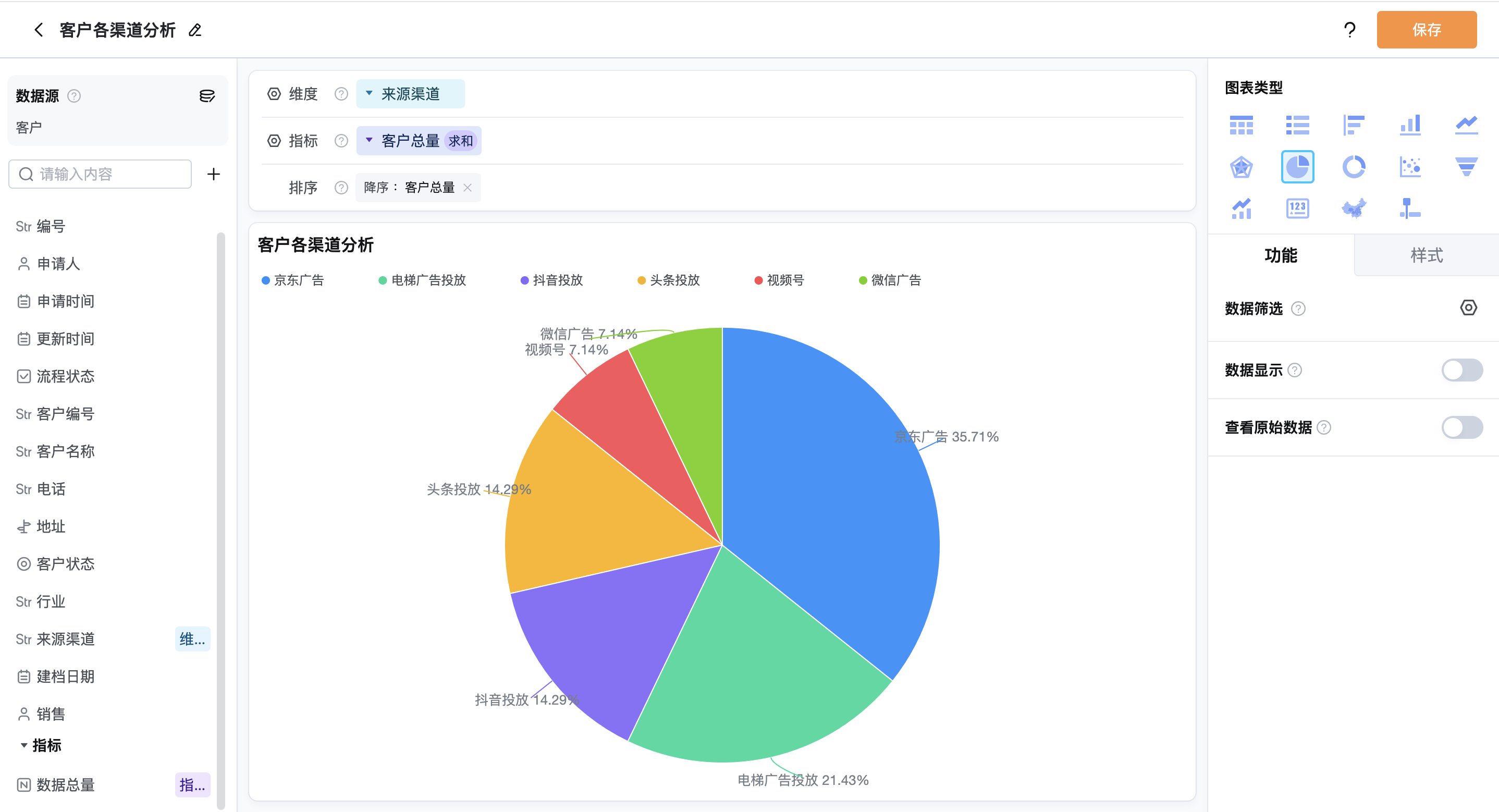1499x812 pixels.
Task: Show help for 排序
Action: point(341,188)
